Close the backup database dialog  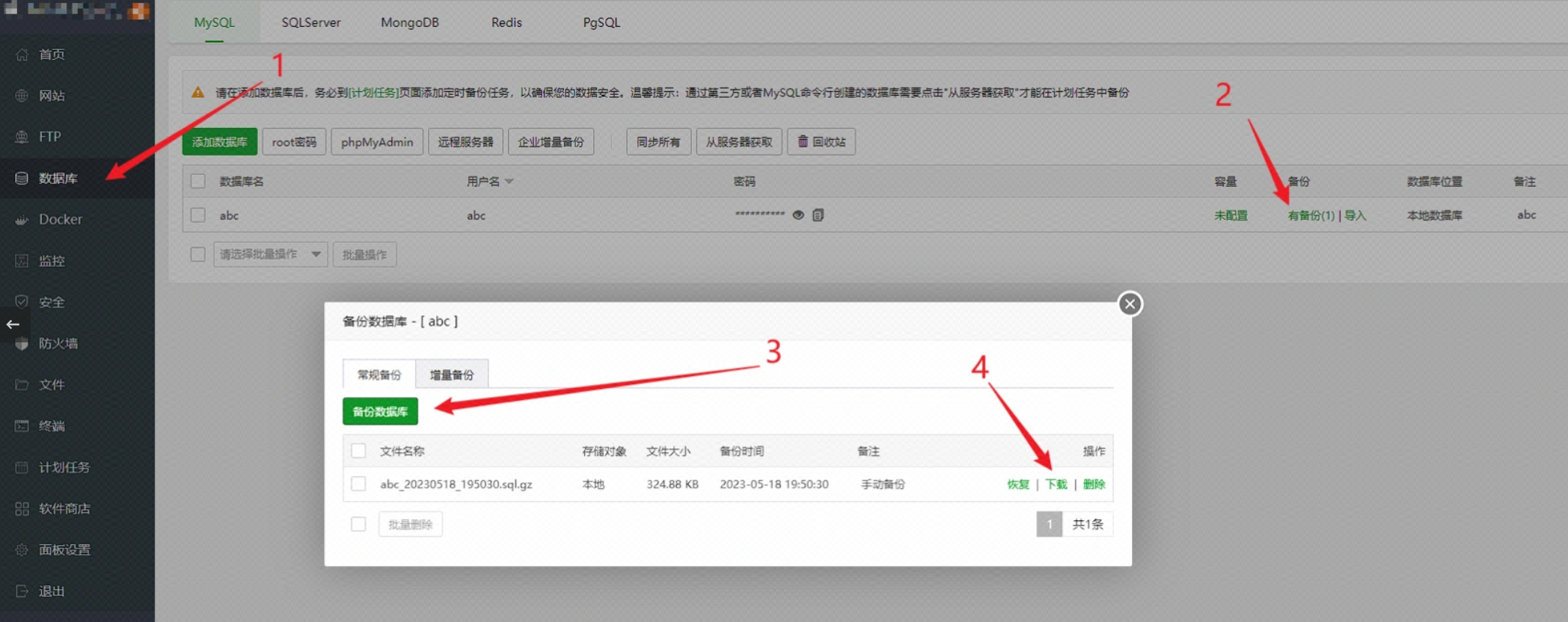[x=1130, y=304]
